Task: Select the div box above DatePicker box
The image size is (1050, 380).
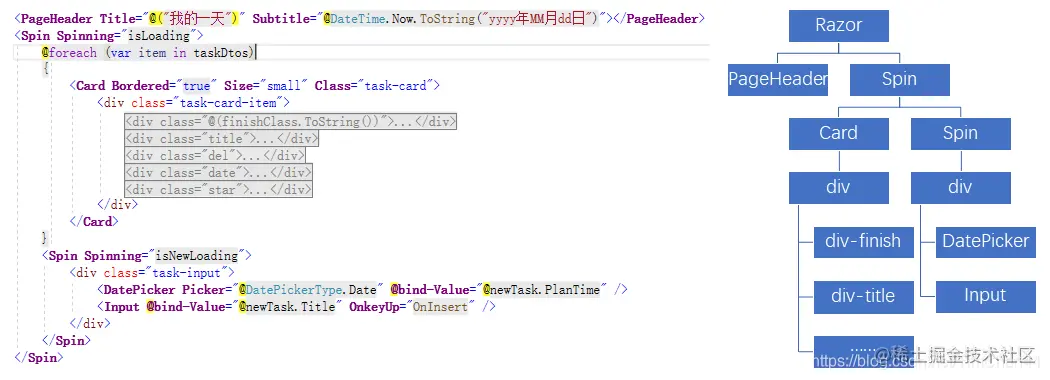Action: 960,188
